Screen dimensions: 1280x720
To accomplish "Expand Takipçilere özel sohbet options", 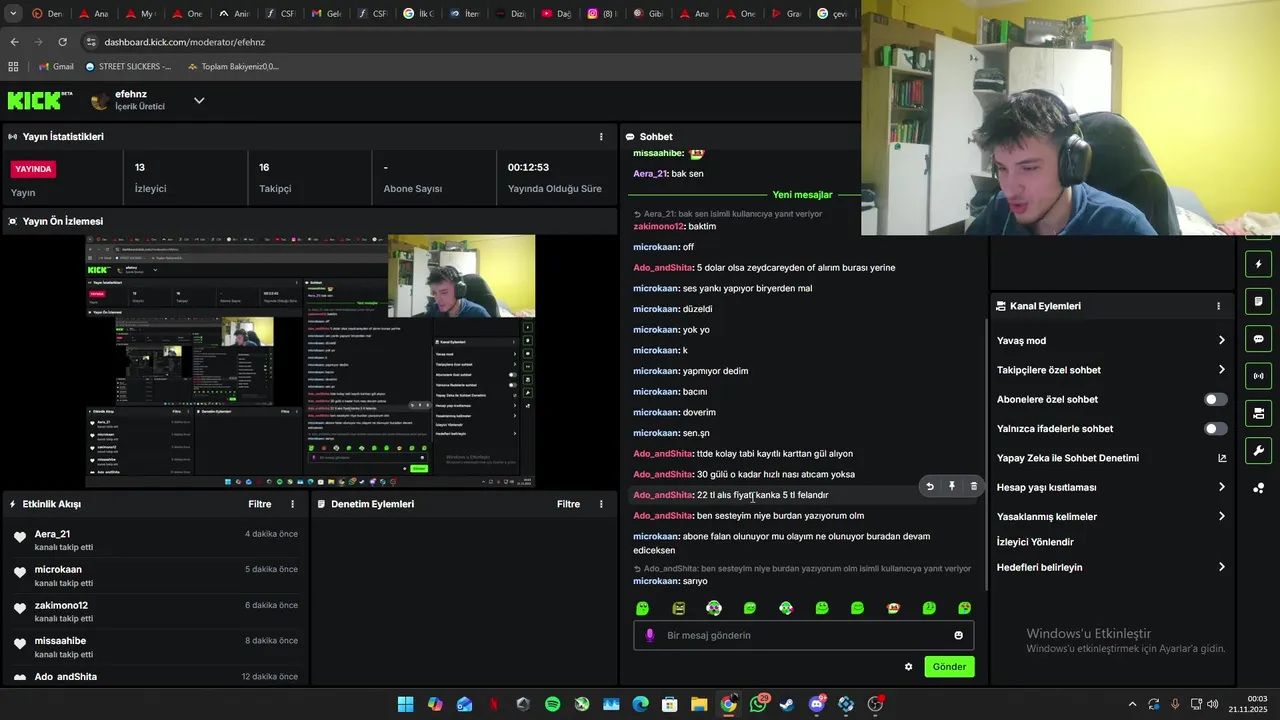I will click(x=1221, y=370).
